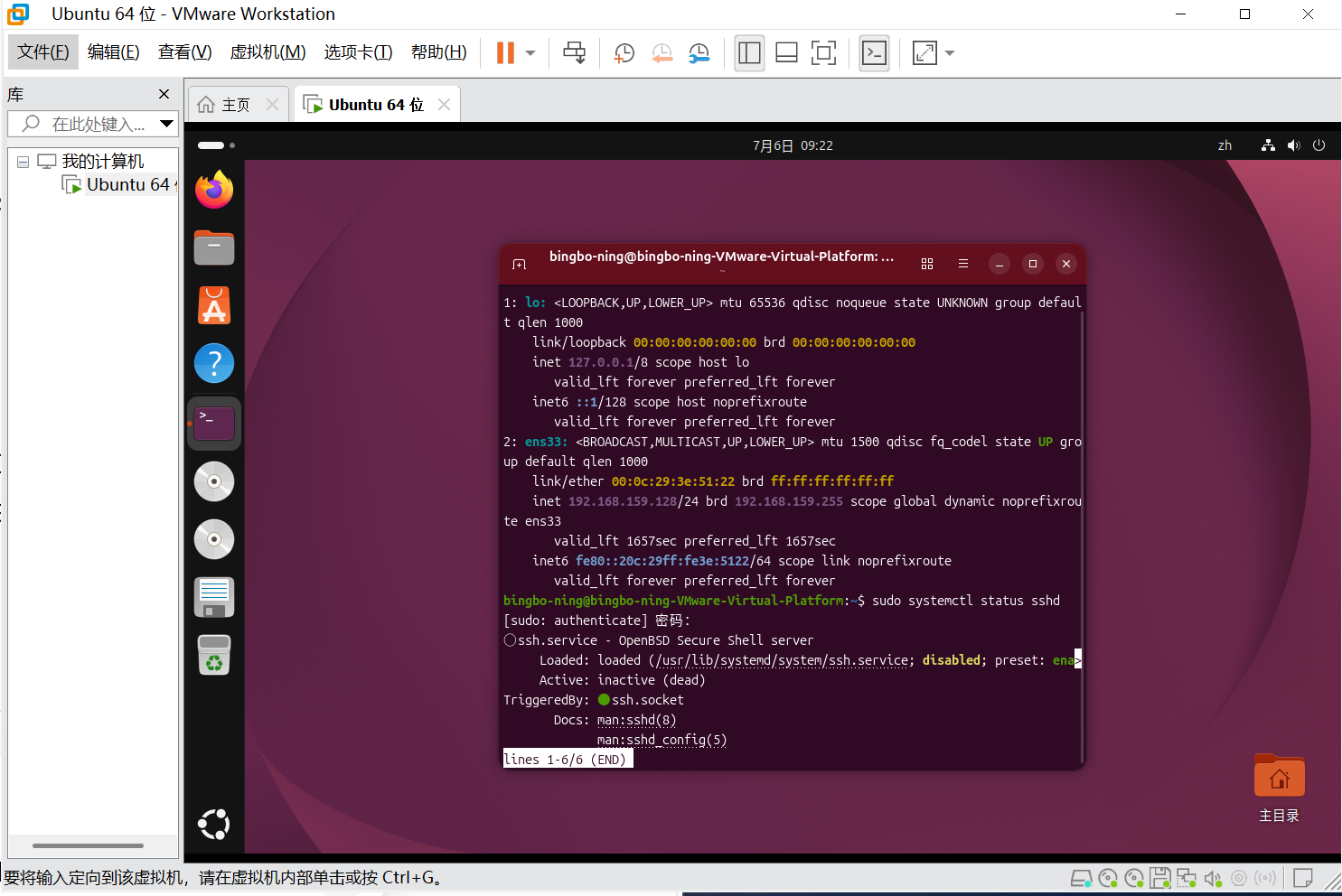Screen dimensions: 1342x896
Task: Click the second CD/DVD status bar icon
Action: click(1135, 878)
